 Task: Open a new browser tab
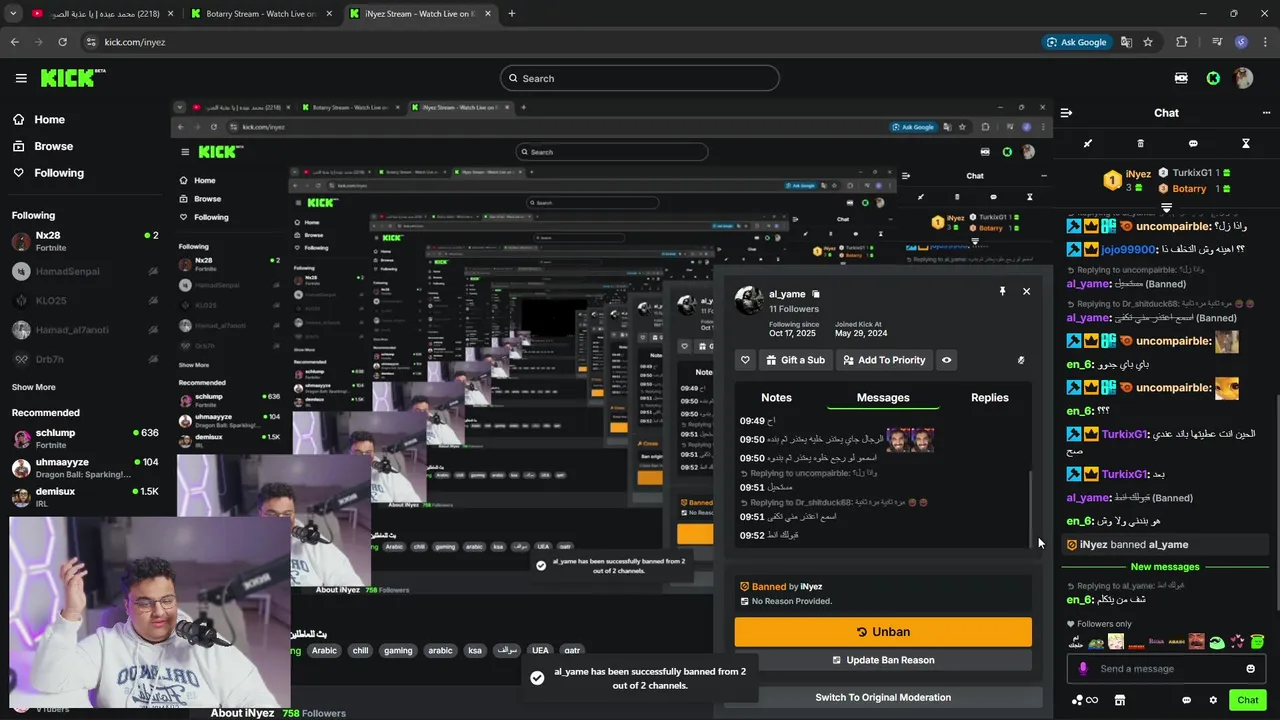(x=512, y=14)
